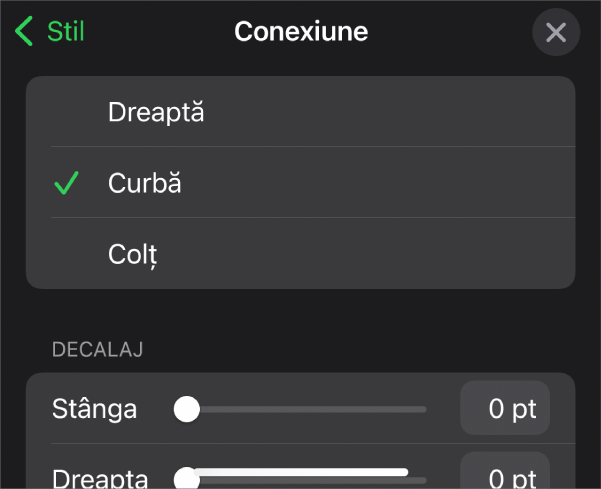Click empty space right of Dreaptă row
This screenshot has width=601, height=489.
(x=400, y=112)
